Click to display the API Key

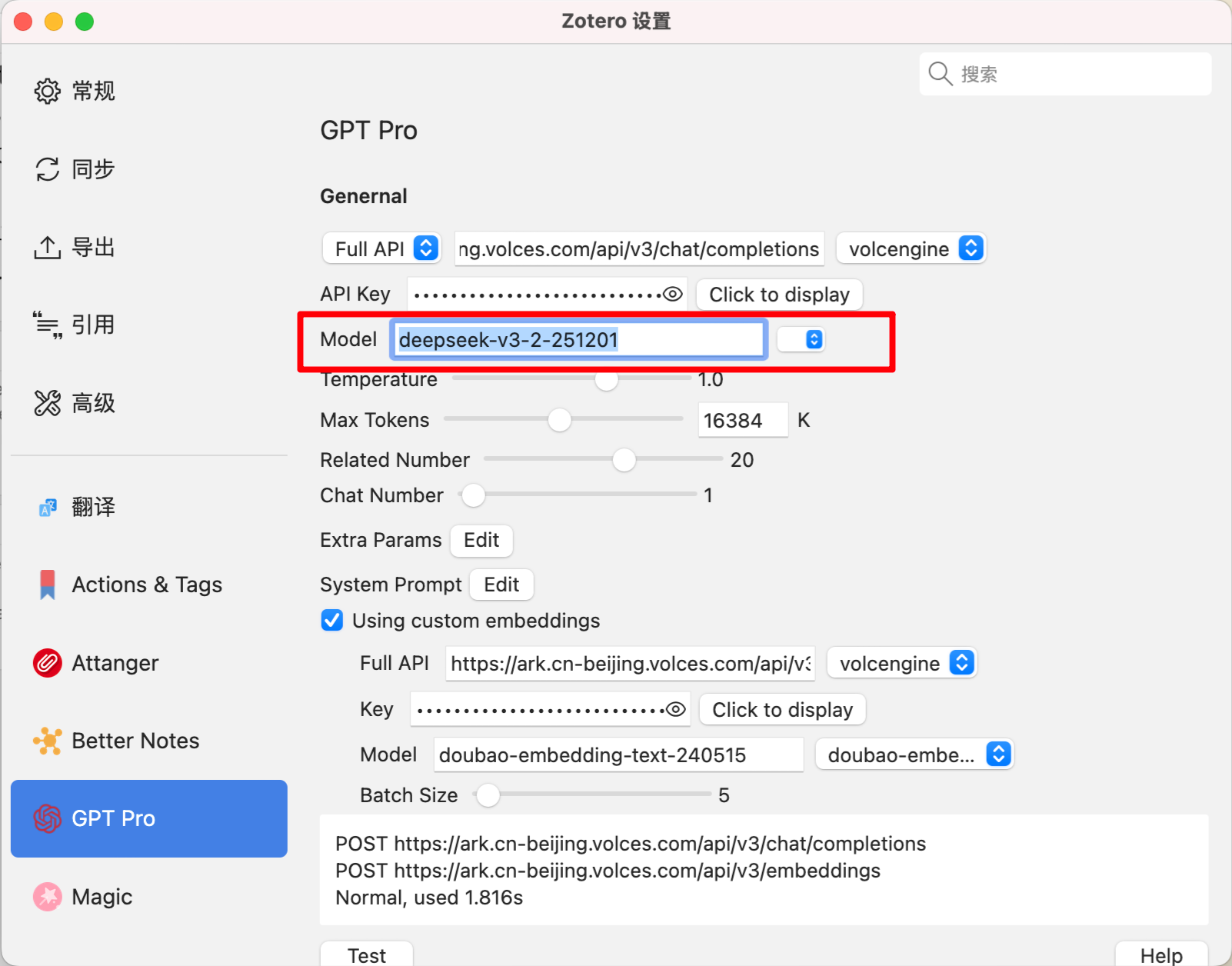point(779,295)
